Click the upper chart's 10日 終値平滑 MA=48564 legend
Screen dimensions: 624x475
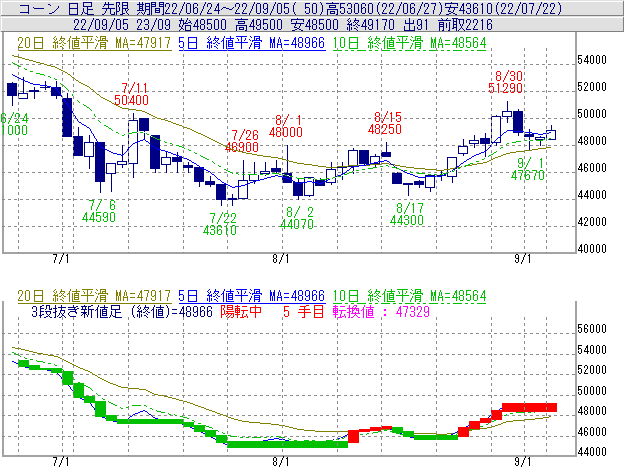[x=409, y=43]
